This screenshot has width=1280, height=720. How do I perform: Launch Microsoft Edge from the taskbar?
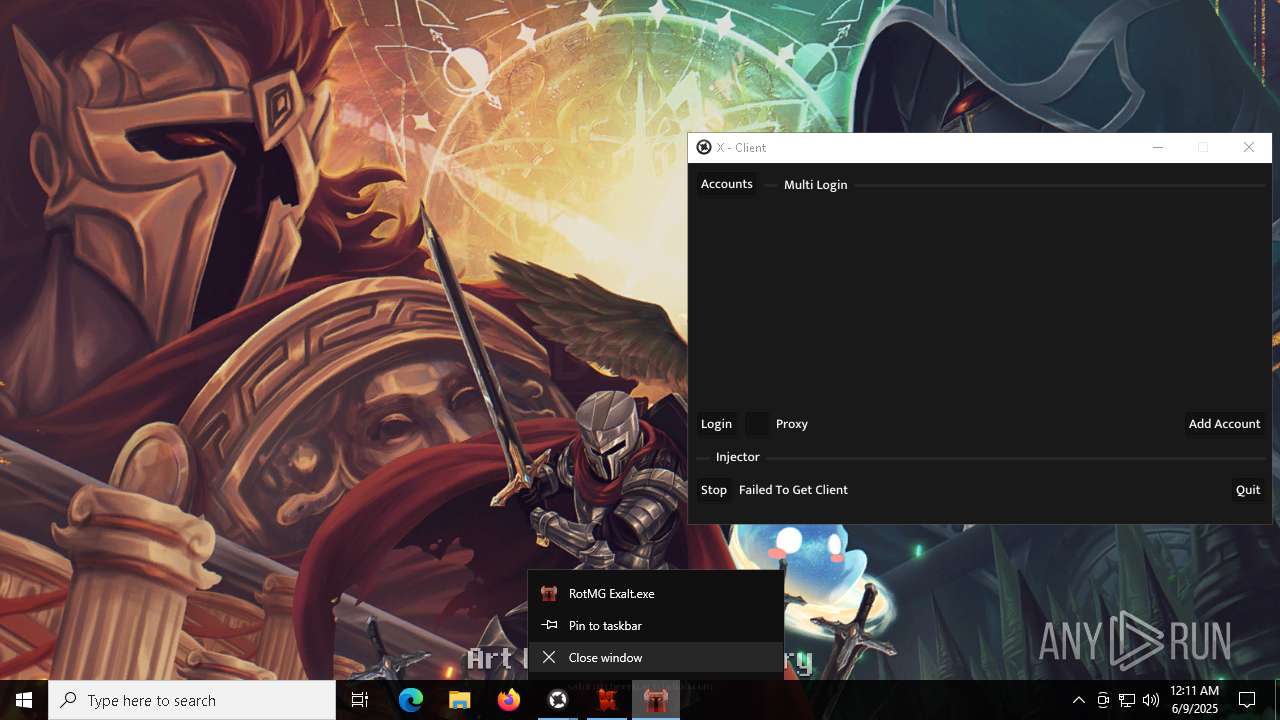[411, 700]
